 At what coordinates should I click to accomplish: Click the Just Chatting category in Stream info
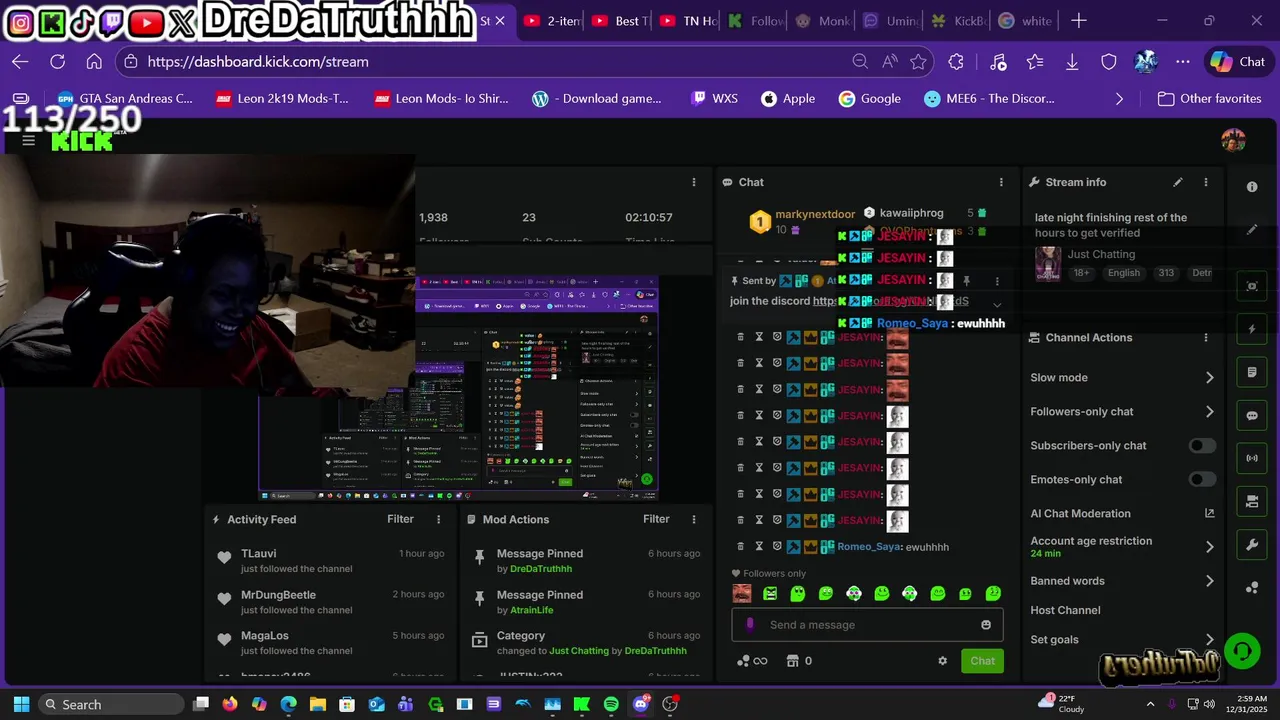(x=1101, y=255)
